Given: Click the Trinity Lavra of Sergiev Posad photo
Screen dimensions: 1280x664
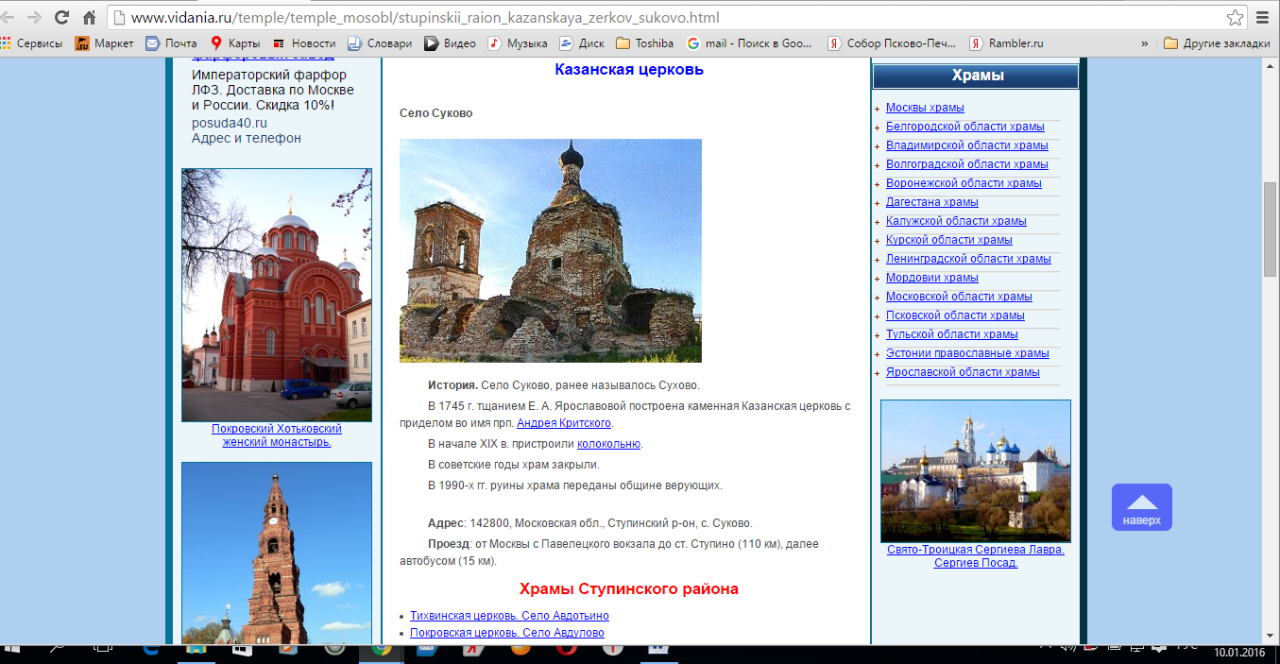Looking at the screenshot, I should point(975,471).
